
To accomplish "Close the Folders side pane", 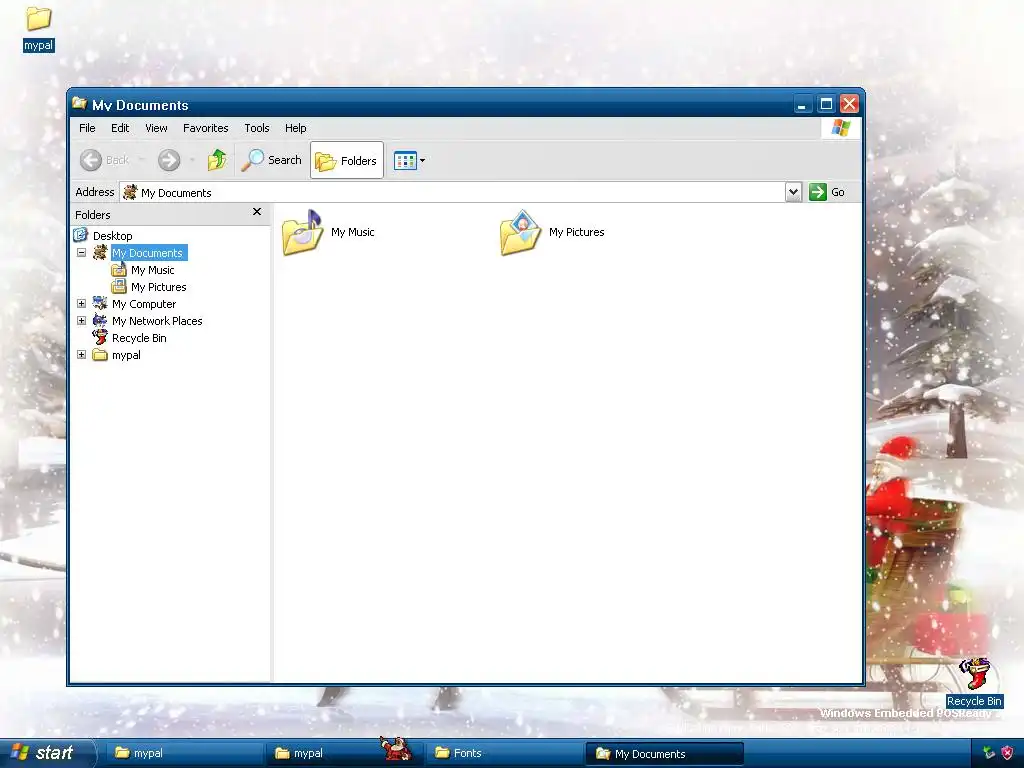I will click(x=257, y=212).
